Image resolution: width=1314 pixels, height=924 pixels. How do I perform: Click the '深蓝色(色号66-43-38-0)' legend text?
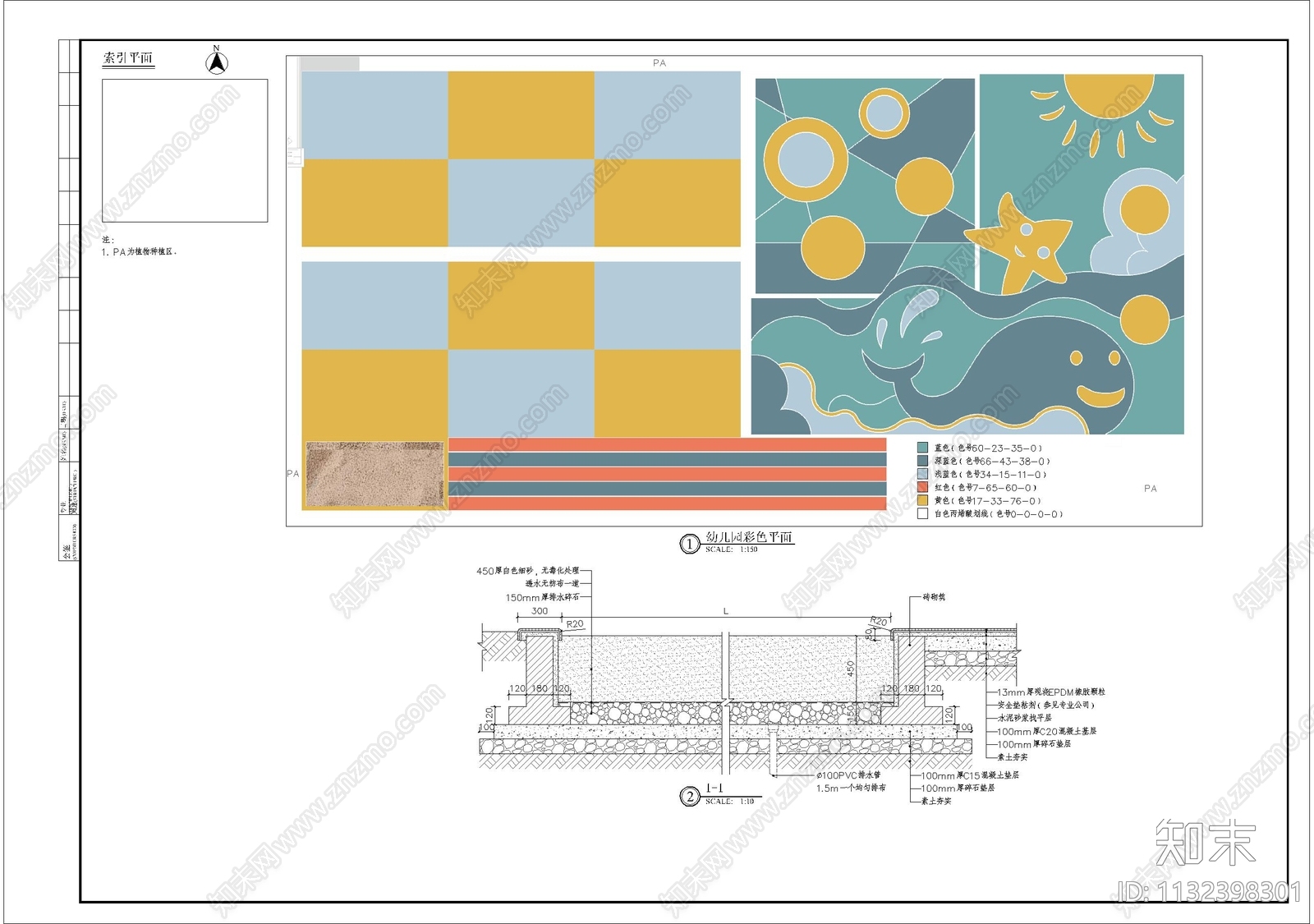pyautogui.click(x=992, y=462)
